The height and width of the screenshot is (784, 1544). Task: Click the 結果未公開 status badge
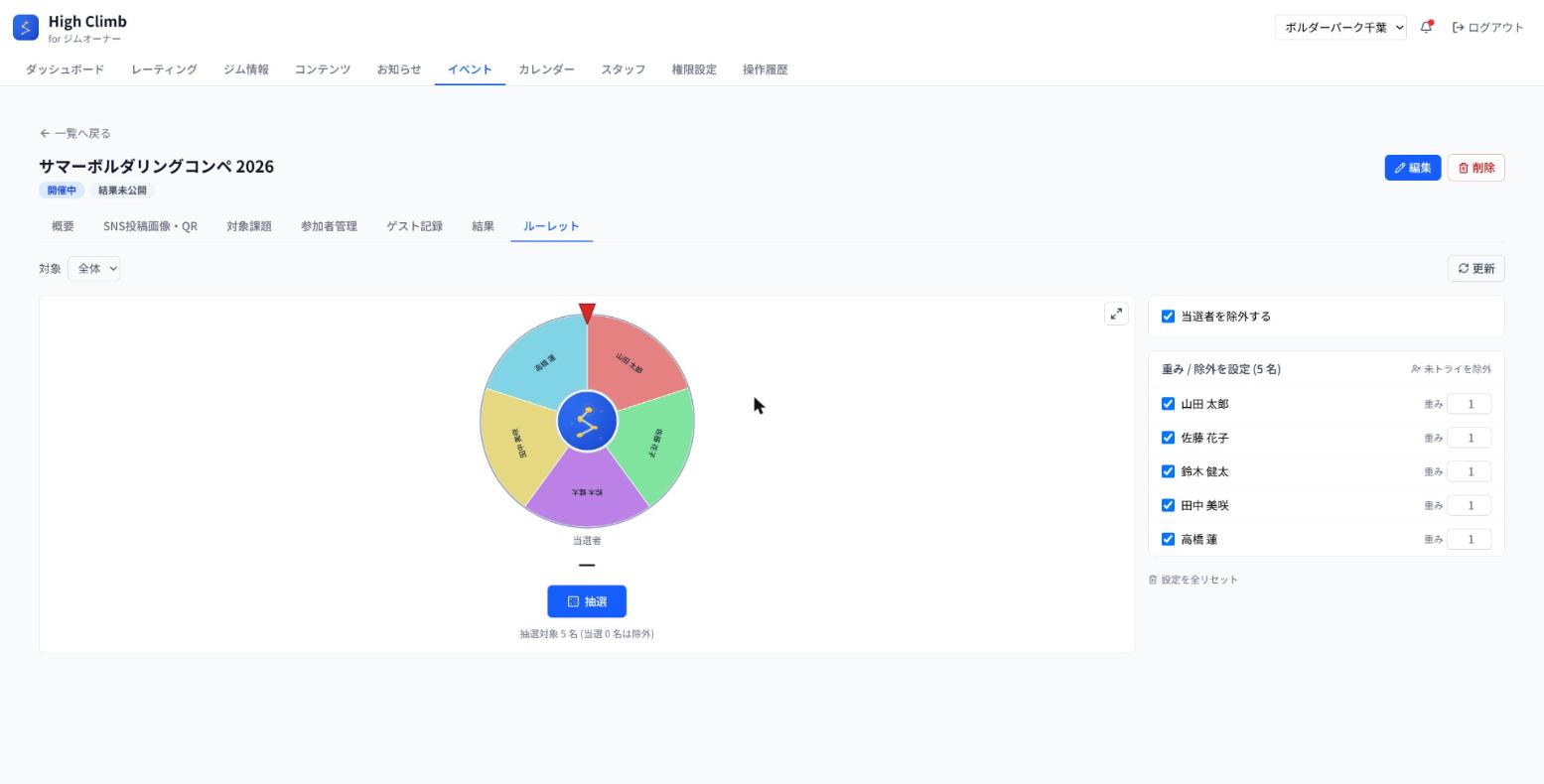point(122,191)
